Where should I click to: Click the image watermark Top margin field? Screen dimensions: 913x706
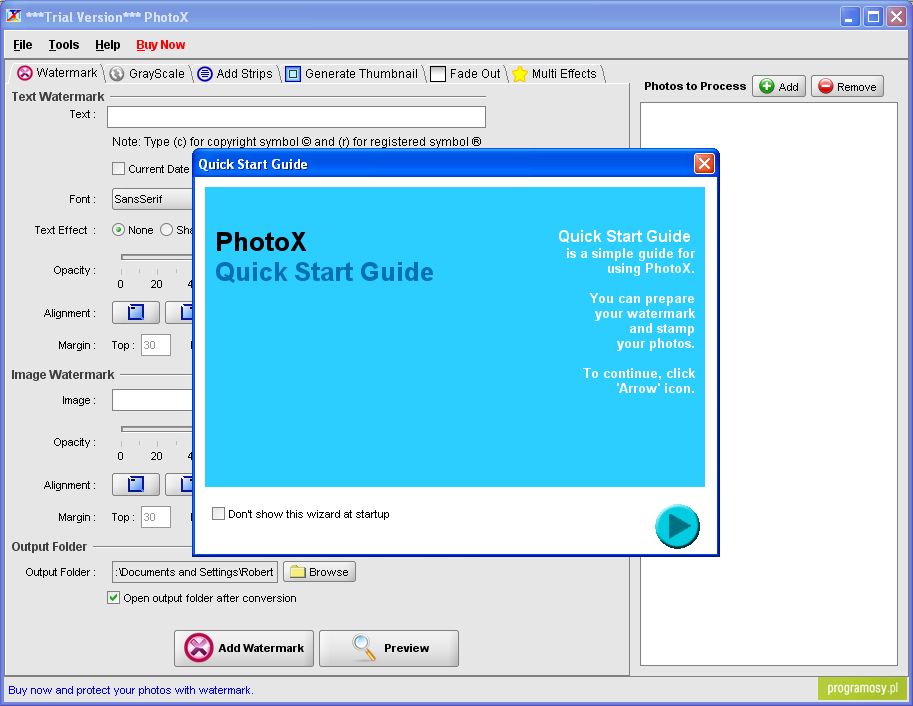(155, 517)
